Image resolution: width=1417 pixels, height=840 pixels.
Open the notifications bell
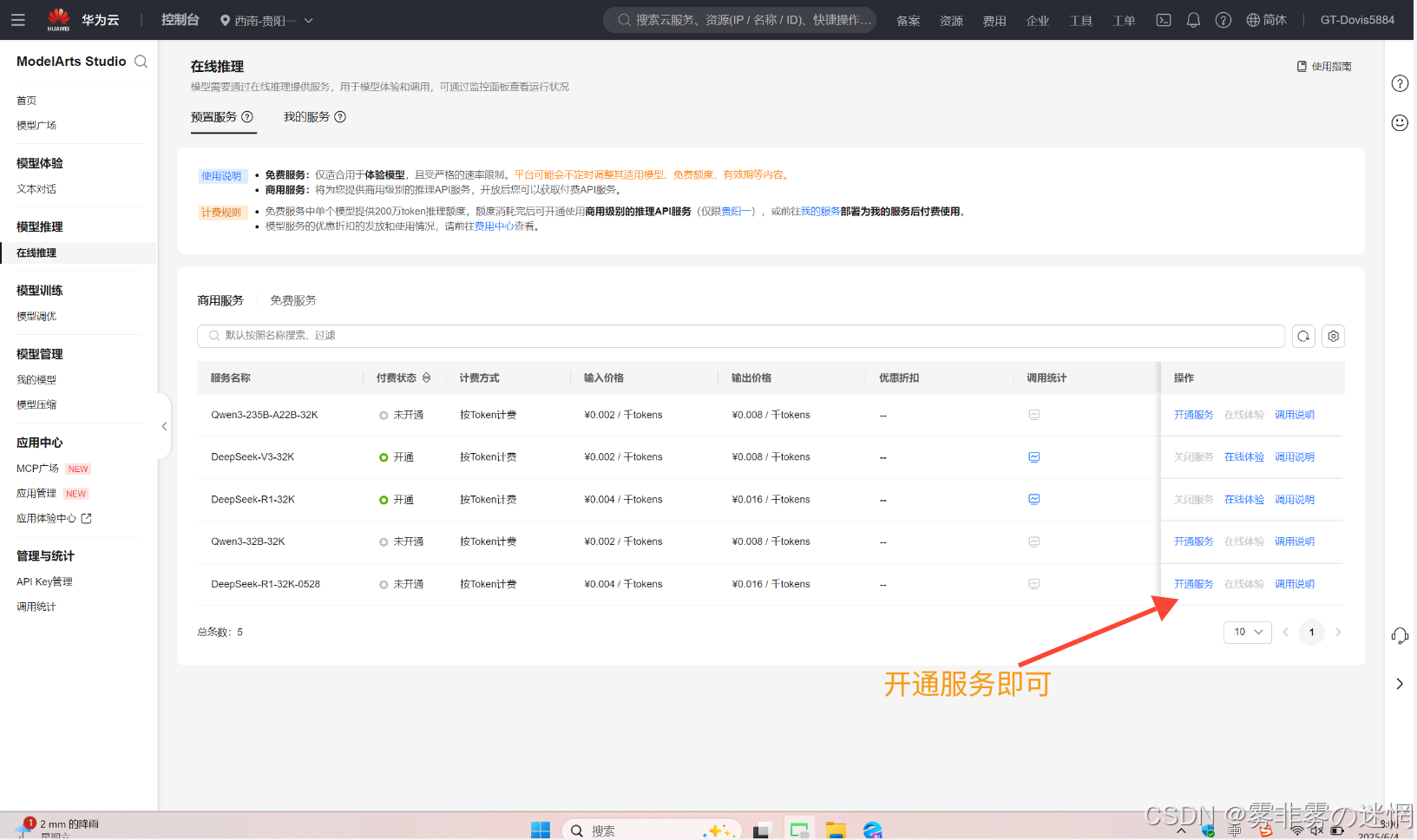(x=1193, y=20)
